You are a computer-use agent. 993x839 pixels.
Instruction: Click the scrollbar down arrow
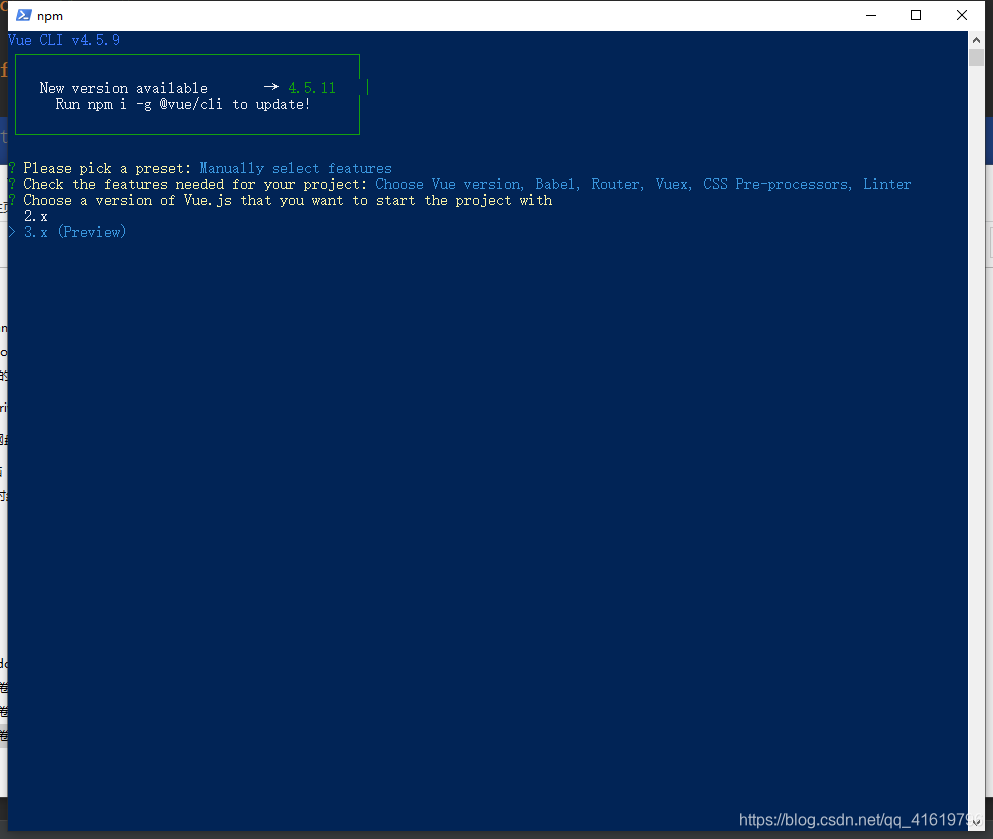coord(976,822)
